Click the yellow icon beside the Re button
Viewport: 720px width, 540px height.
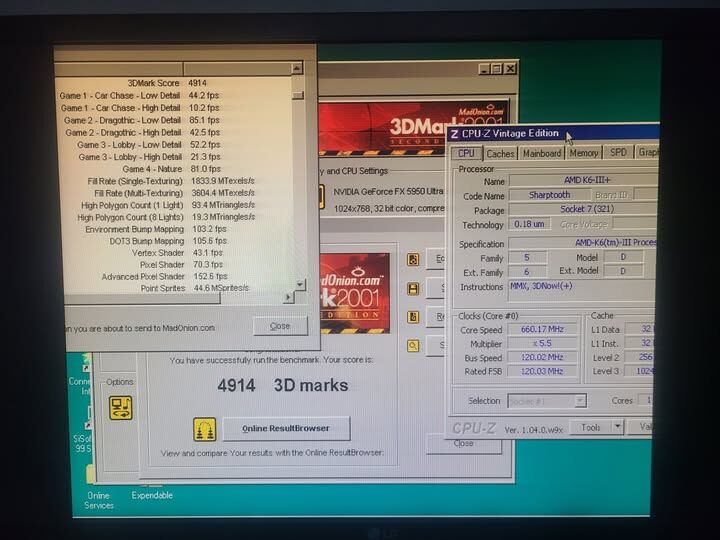[x=413, y=317]
